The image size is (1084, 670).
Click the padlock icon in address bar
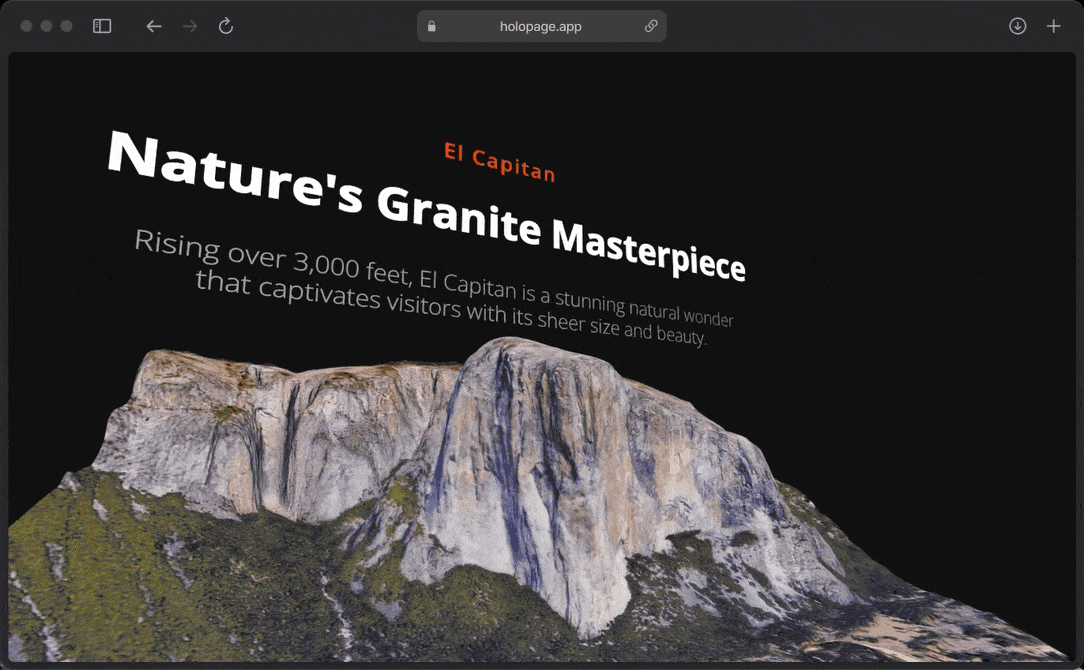pos(432,27)
